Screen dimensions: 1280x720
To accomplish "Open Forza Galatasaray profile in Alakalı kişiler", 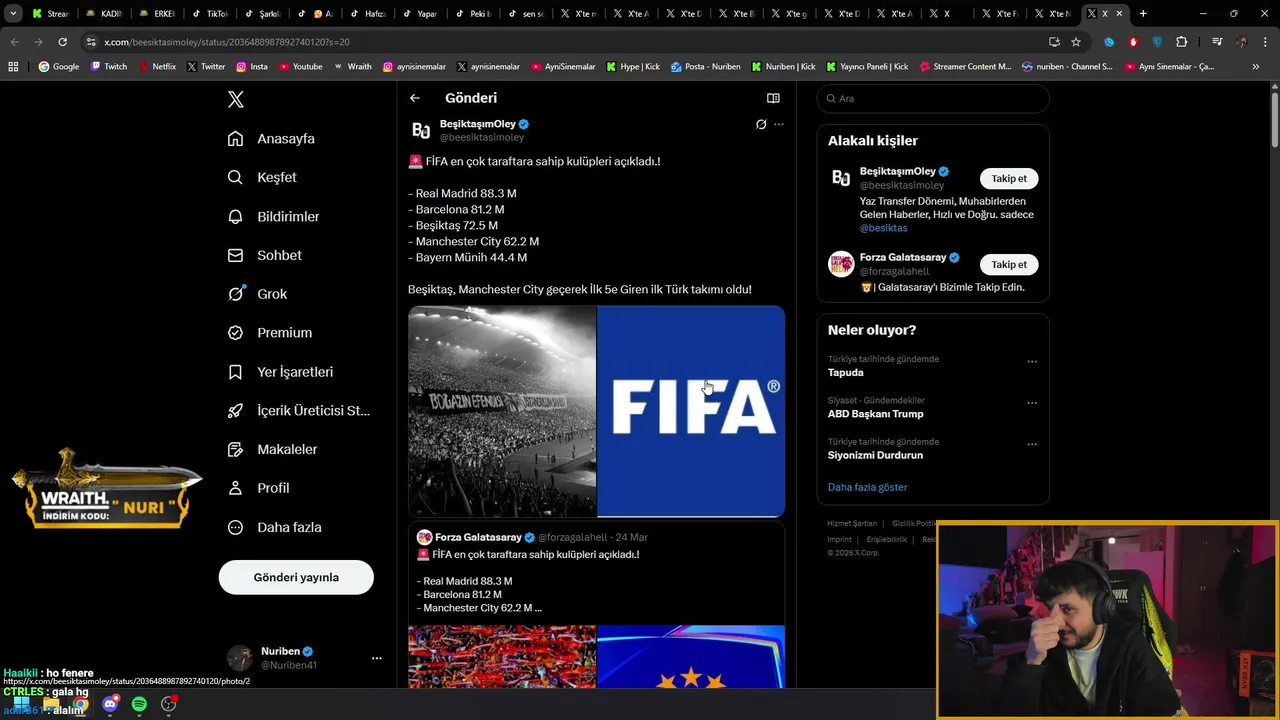I will pyautogui.click(x=902, y=257).
